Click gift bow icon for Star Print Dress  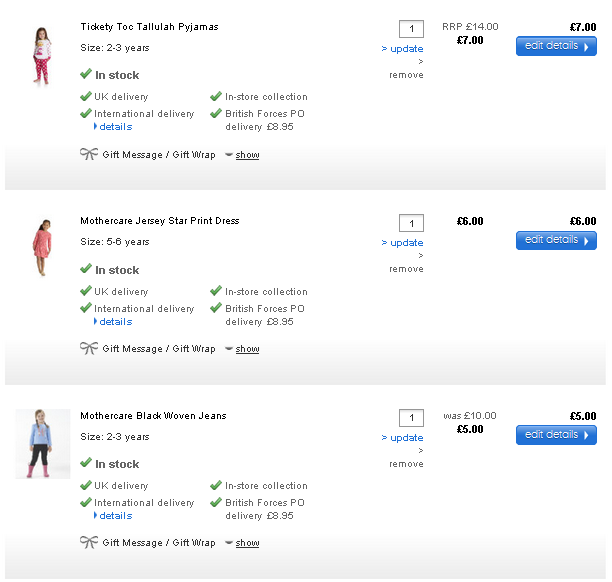click(89, 348)
